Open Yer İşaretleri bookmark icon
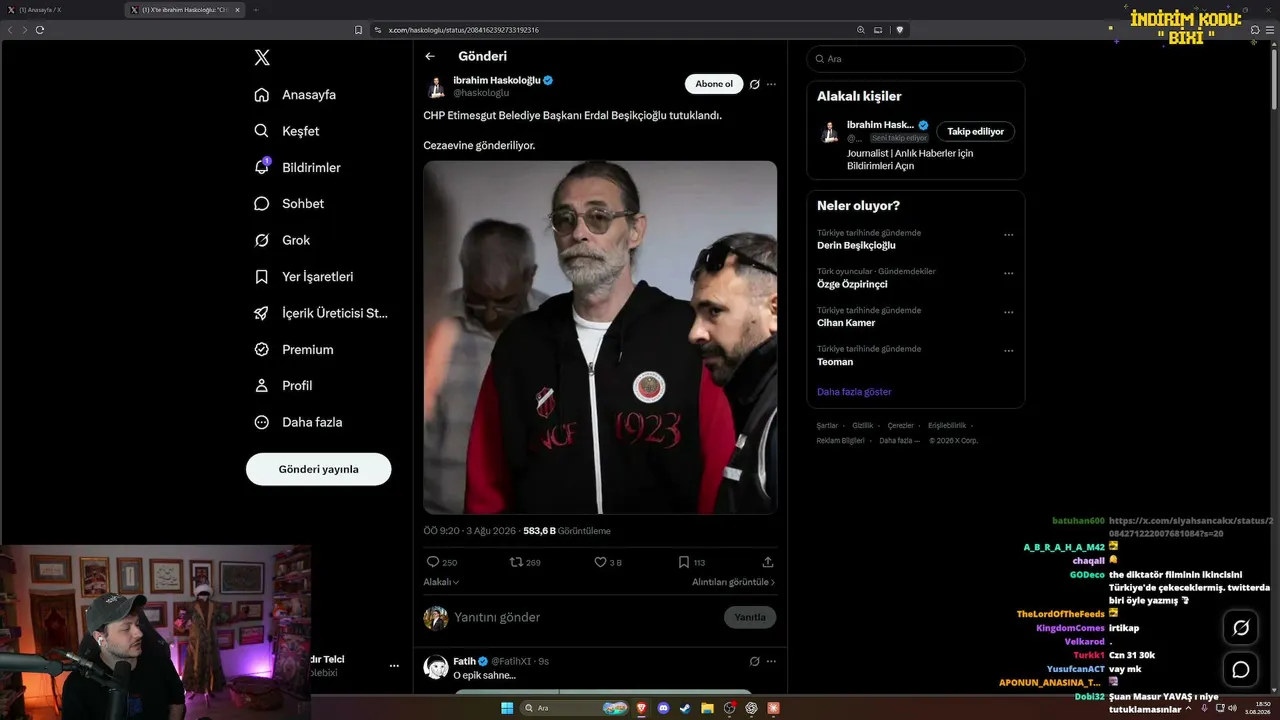Image resolution: width=1280 pixels, height=720 pixels. coord(262,277)
